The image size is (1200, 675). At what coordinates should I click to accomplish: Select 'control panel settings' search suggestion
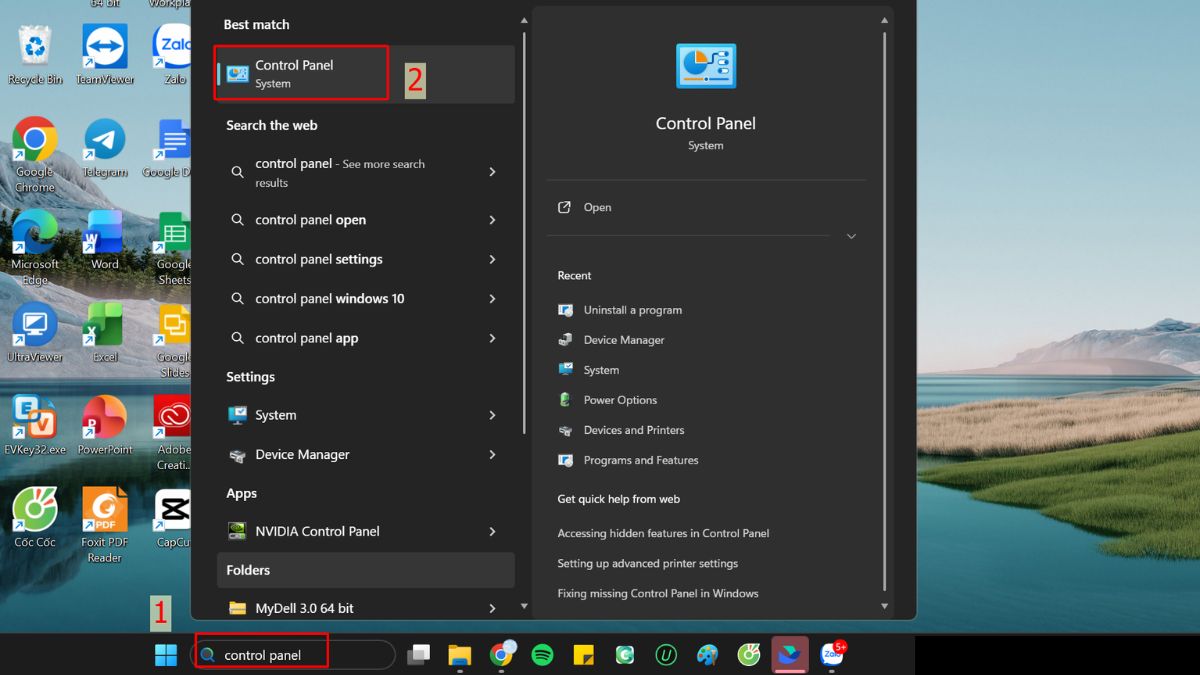pos(318,259)
